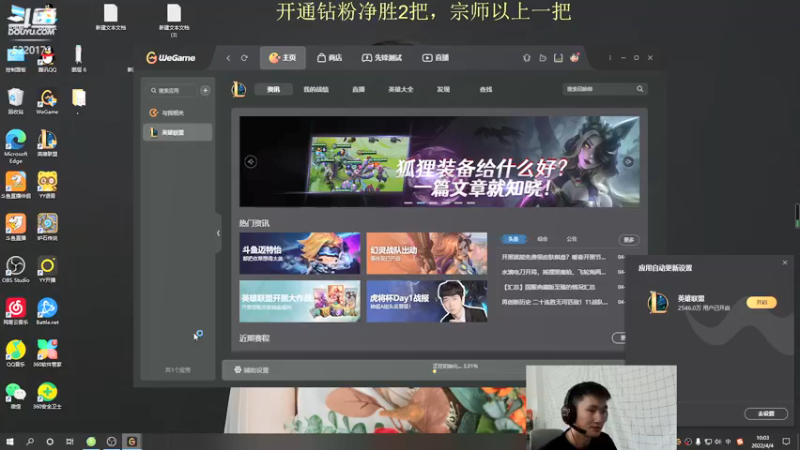Viewport: 800px width, 450px height.
Task: Switch to the 发现 tab
Action: pos(443,89)
